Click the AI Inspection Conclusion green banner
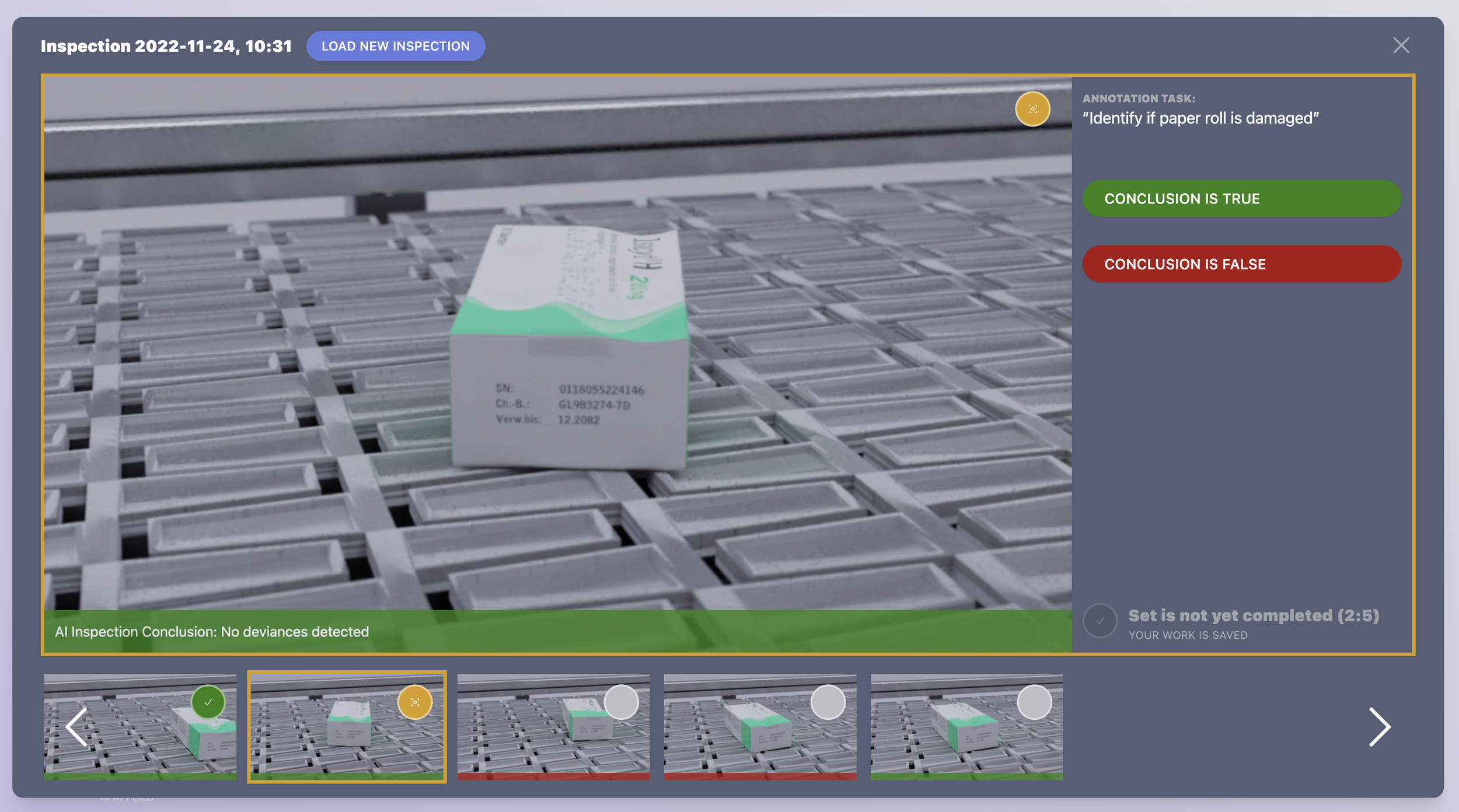 coord(558,631)
